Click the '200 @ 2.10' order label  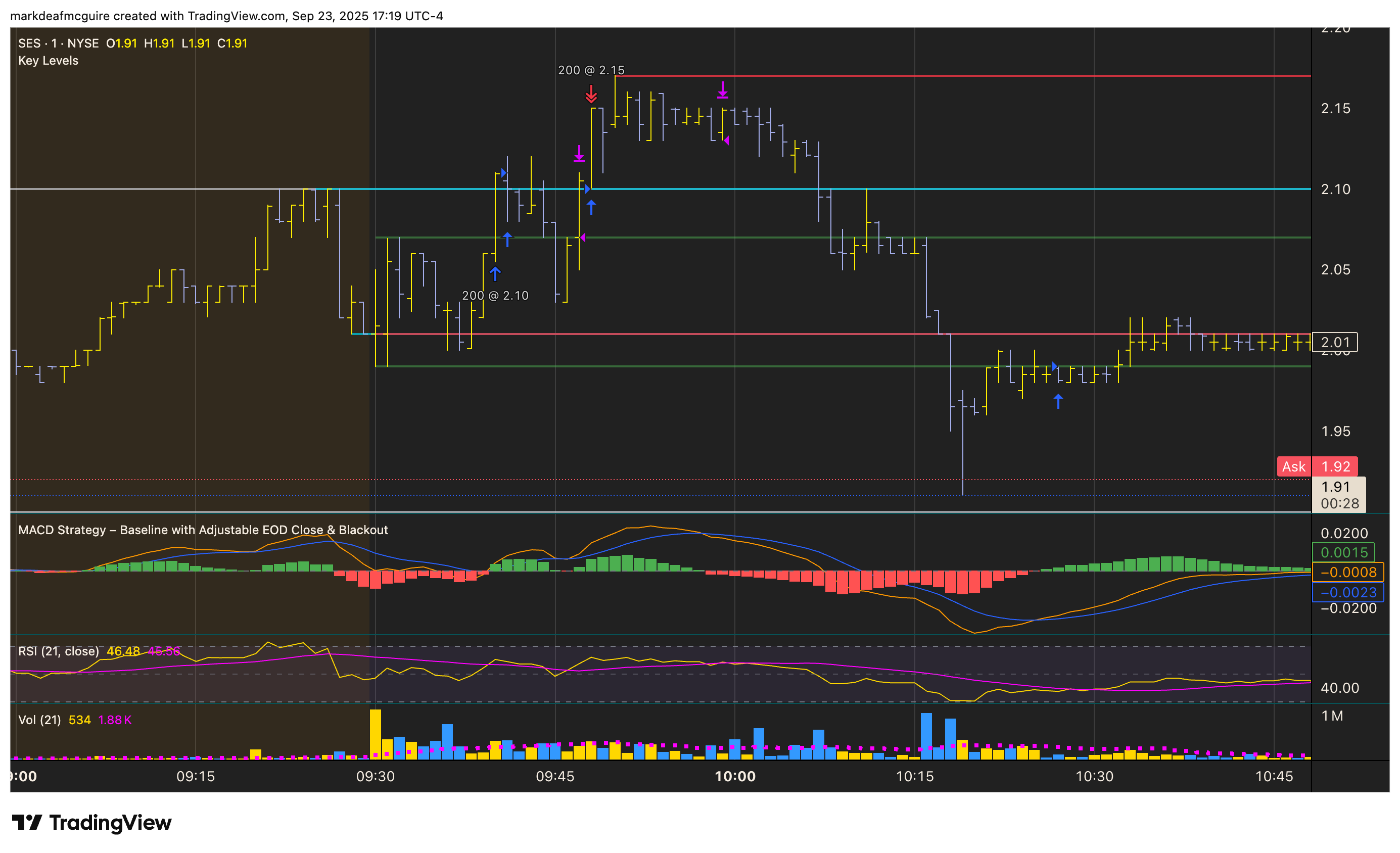[x=495, y=295]
